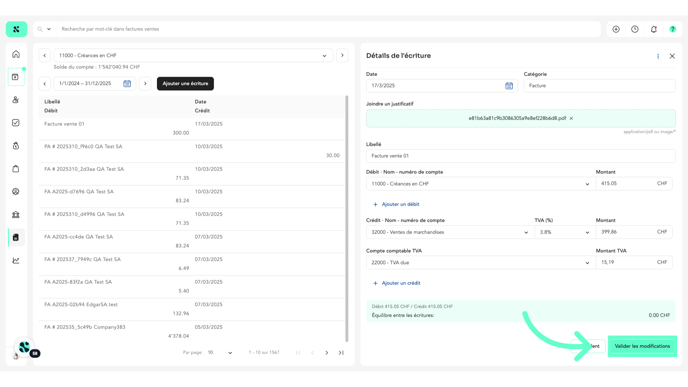The height and width of the screenshot is (387, 688).
Task: Select entry FA A2025-cc4de QA Test SA
Action: point(192,241)
